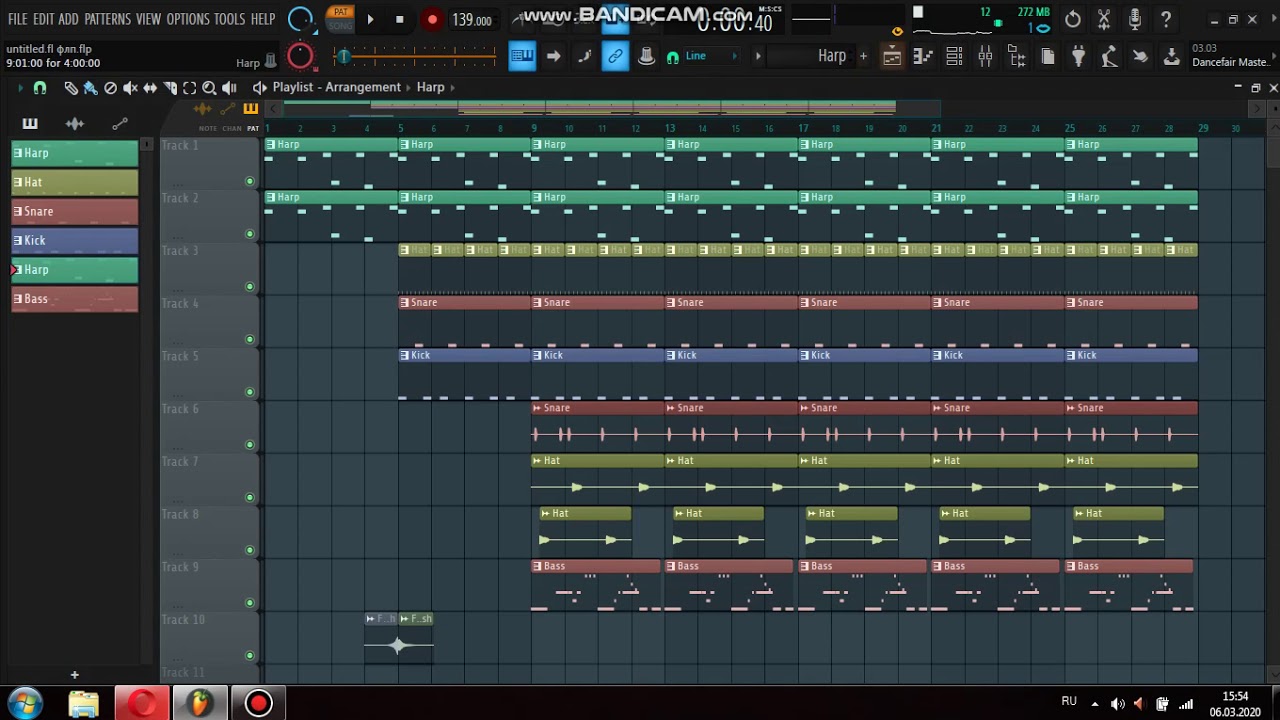
Task: Open the OPTIONS menu
Action: point(188,19)
